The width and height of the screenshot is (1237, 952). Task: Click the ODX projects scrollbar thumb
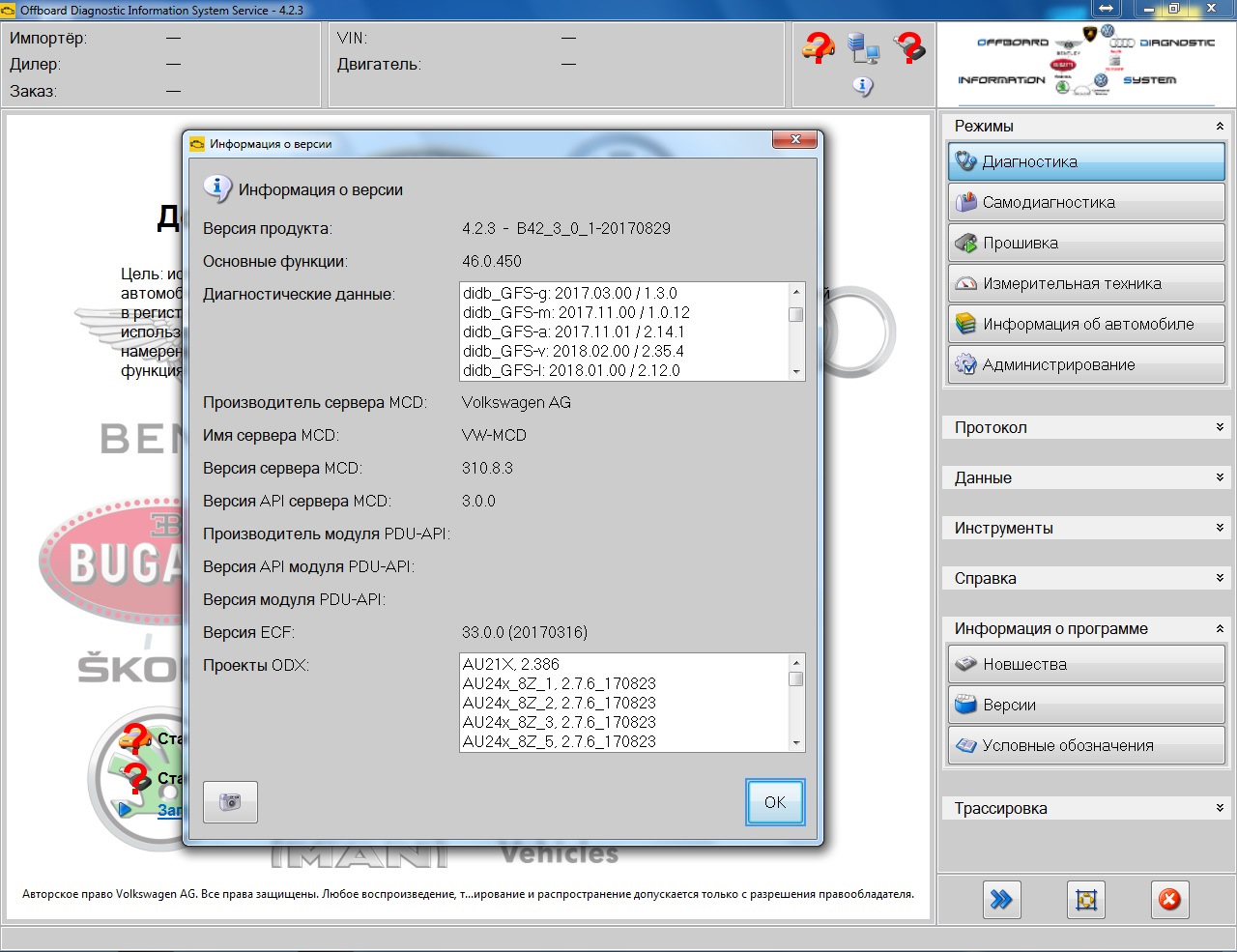coord(796,678)
